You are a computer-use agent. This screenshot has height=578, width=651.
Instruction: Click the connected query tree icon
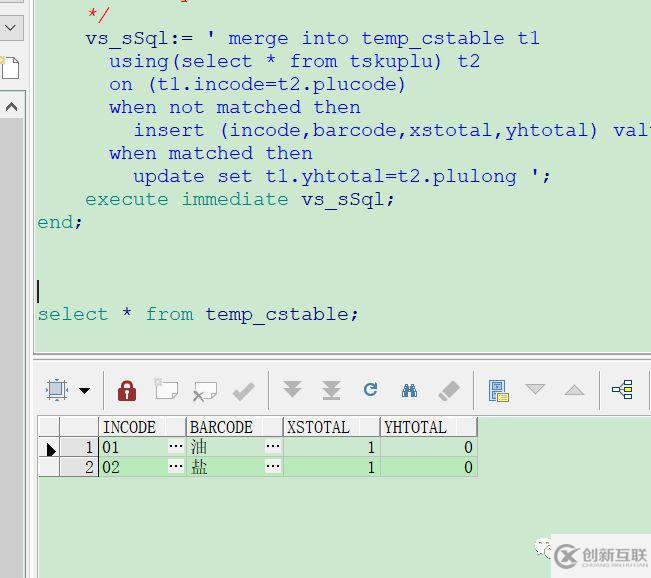click(x=622, y=389)
